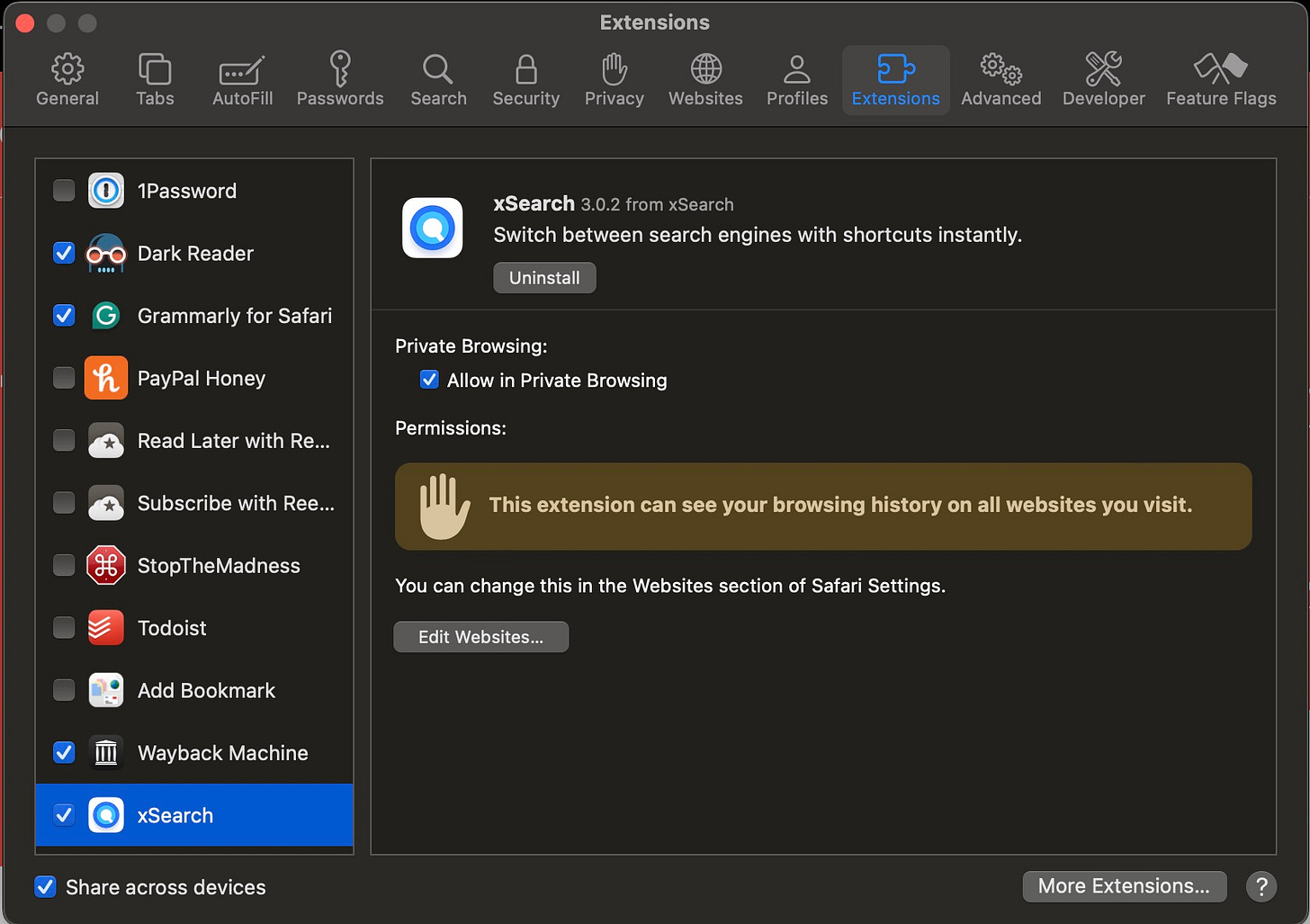The image size is (1310, 924).
Task: Enable the StopTheMadness extension checkbox
Action: pyautogui.click(x=64, y=565)
